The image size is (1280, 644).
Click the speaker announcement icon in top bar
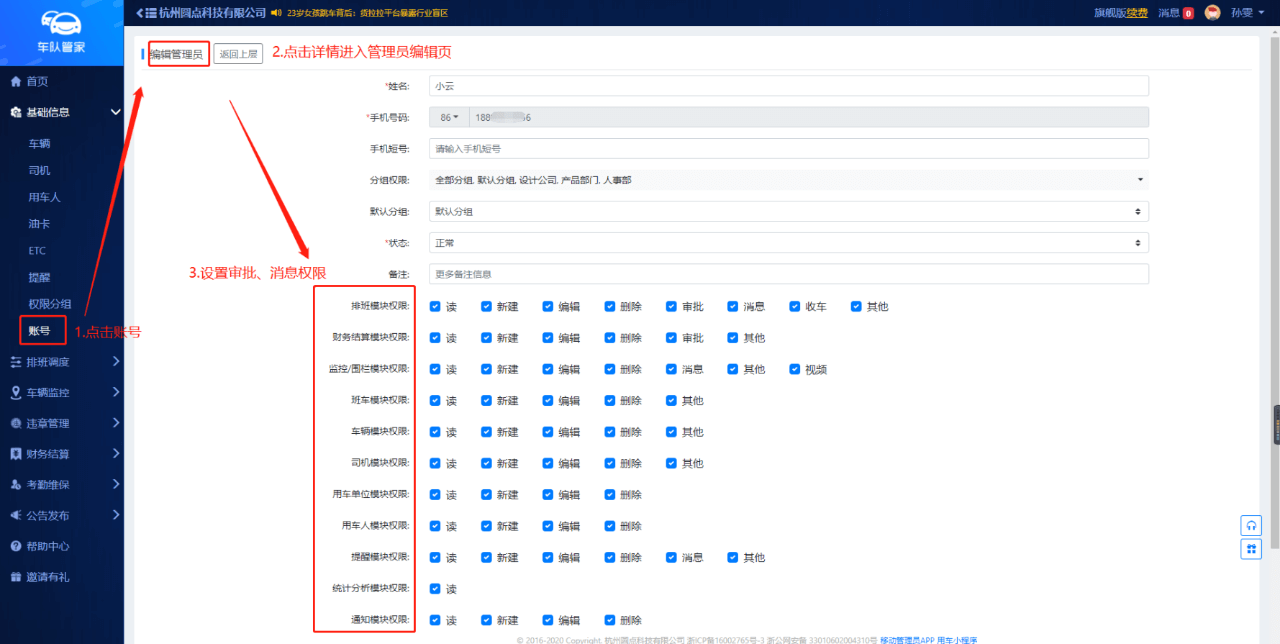tap(276, 13)
